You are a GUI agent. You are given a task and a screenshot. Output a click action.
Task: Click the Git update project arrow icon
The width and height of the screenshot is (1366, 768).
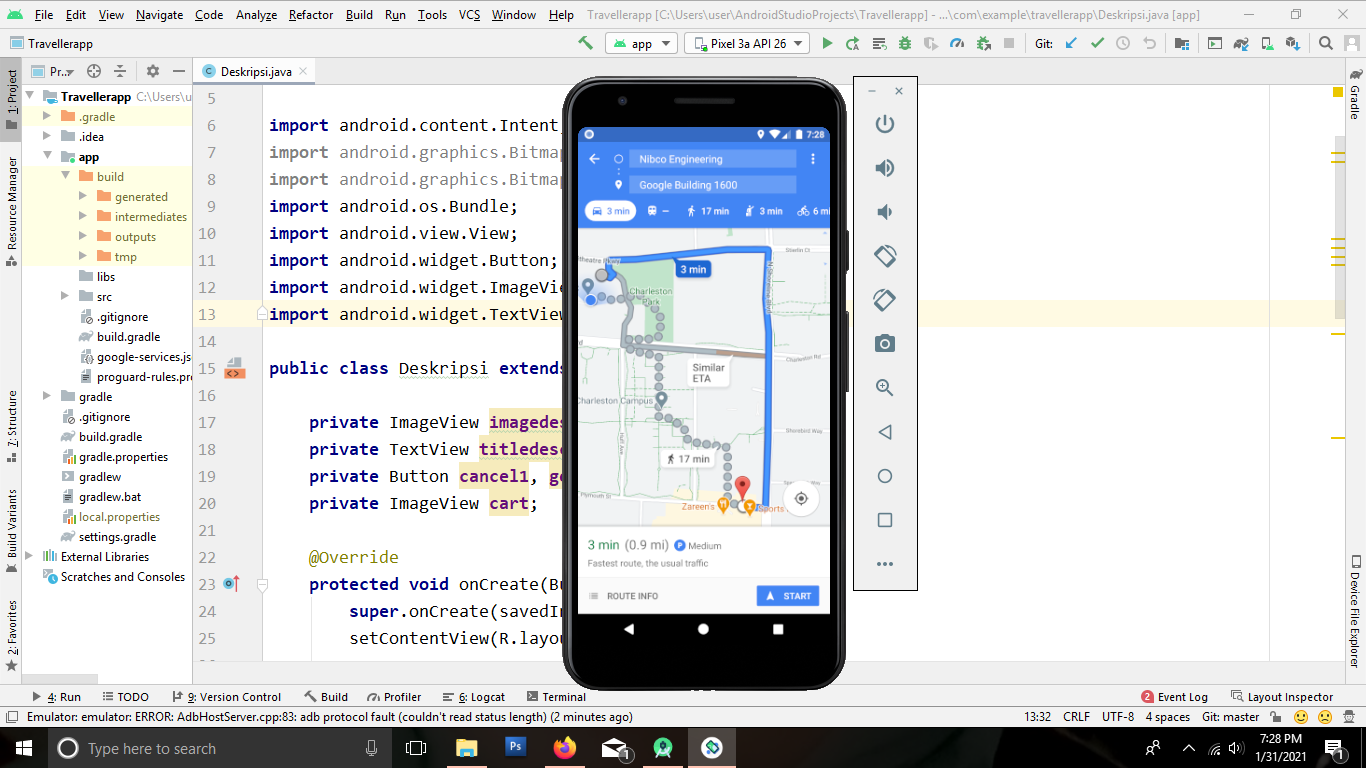[1071, 43]
